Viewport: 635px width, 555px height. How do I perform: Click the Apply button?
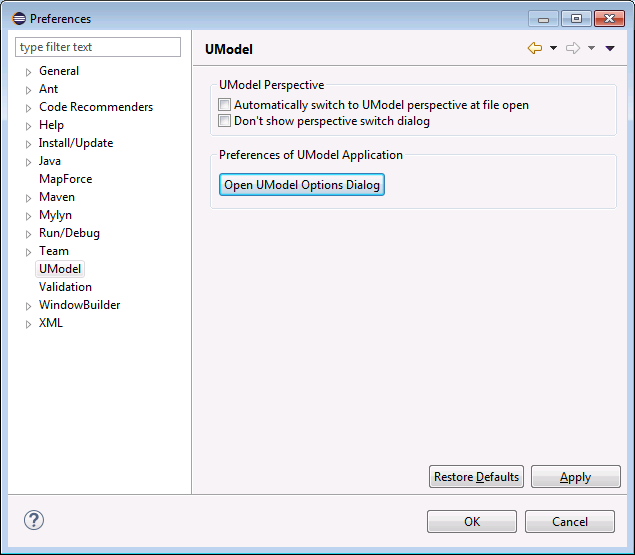point(575,476)
